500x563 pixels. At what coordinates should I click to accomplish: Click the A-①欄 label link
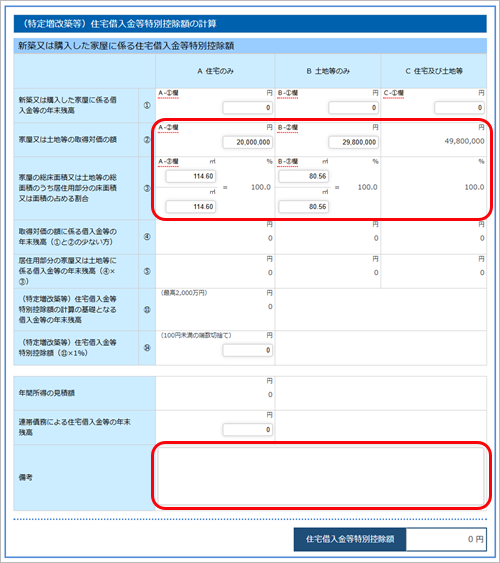coord(168,93)
